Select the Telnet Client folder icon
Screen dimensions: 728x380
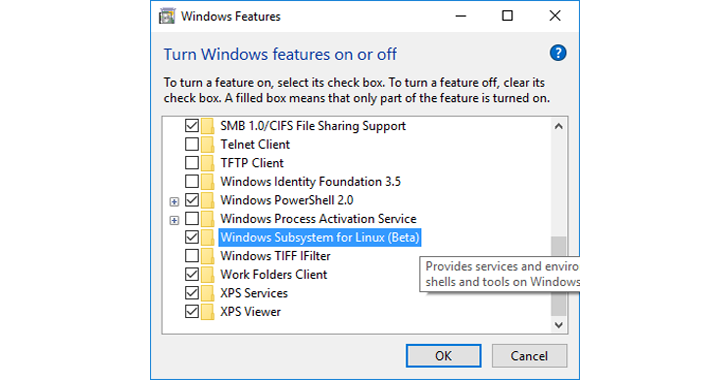(x=208, y=144)
